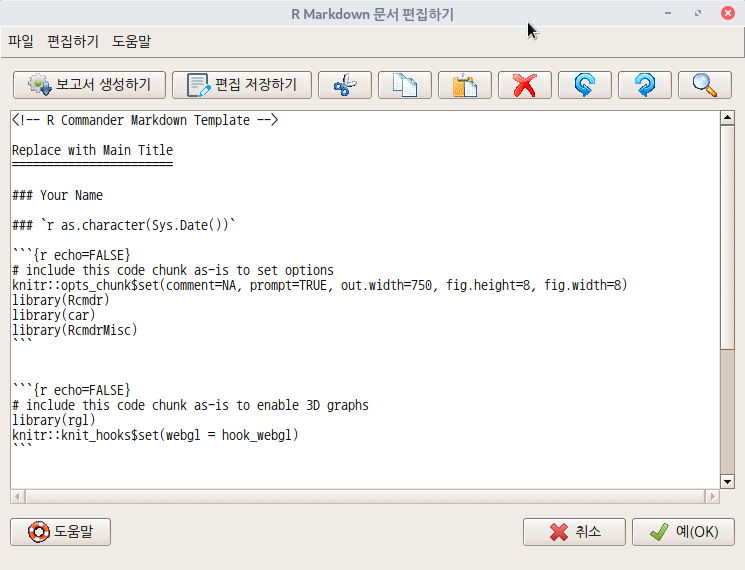The width and height of the screenshot is (745, 570).
Task: Open the 도움말 menu in menu bar
Action: (131, 41)
